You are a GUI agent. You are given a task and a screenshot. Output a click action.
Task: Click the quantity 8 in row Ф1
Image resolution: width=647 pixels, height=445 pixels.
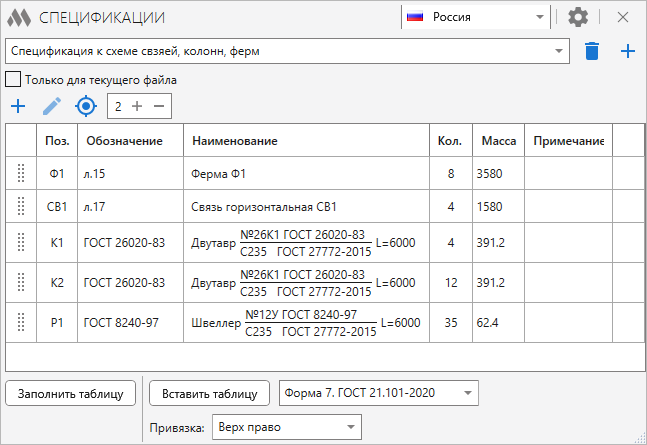click(x=451, y=173)
